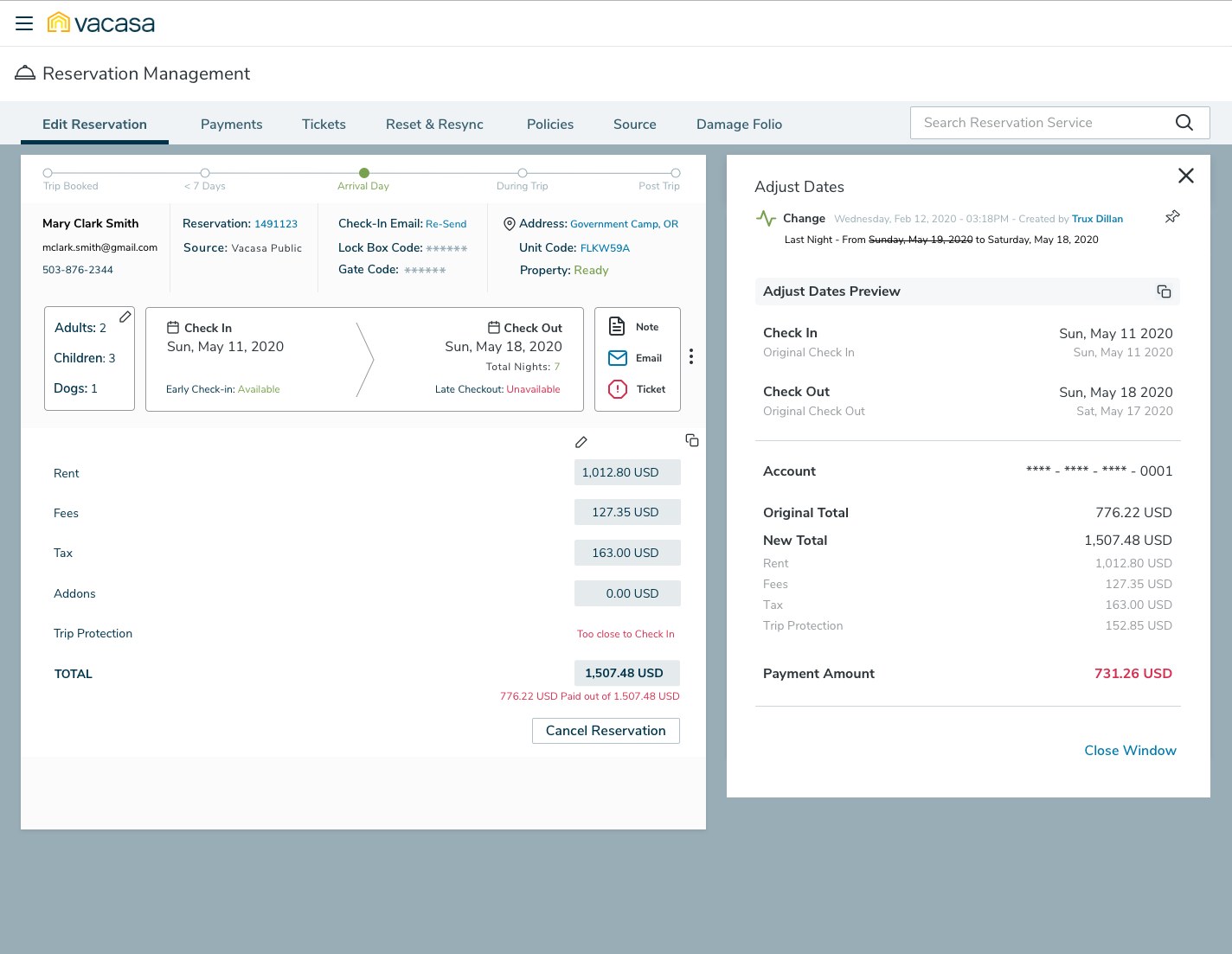Click the Too close to Check In message

coord(626,634)
